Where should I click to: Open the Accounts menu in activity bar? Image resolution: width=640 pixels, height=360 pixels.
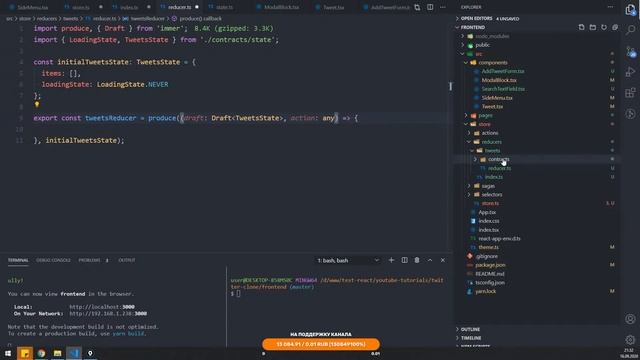[x=630, y=319]
